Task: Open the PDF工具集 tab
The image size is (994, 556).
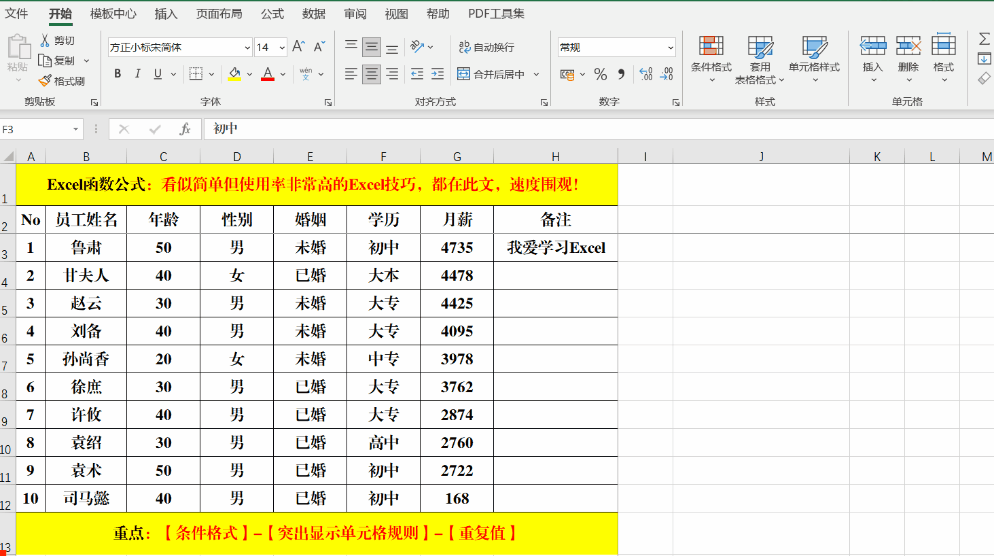Action: 496,13
